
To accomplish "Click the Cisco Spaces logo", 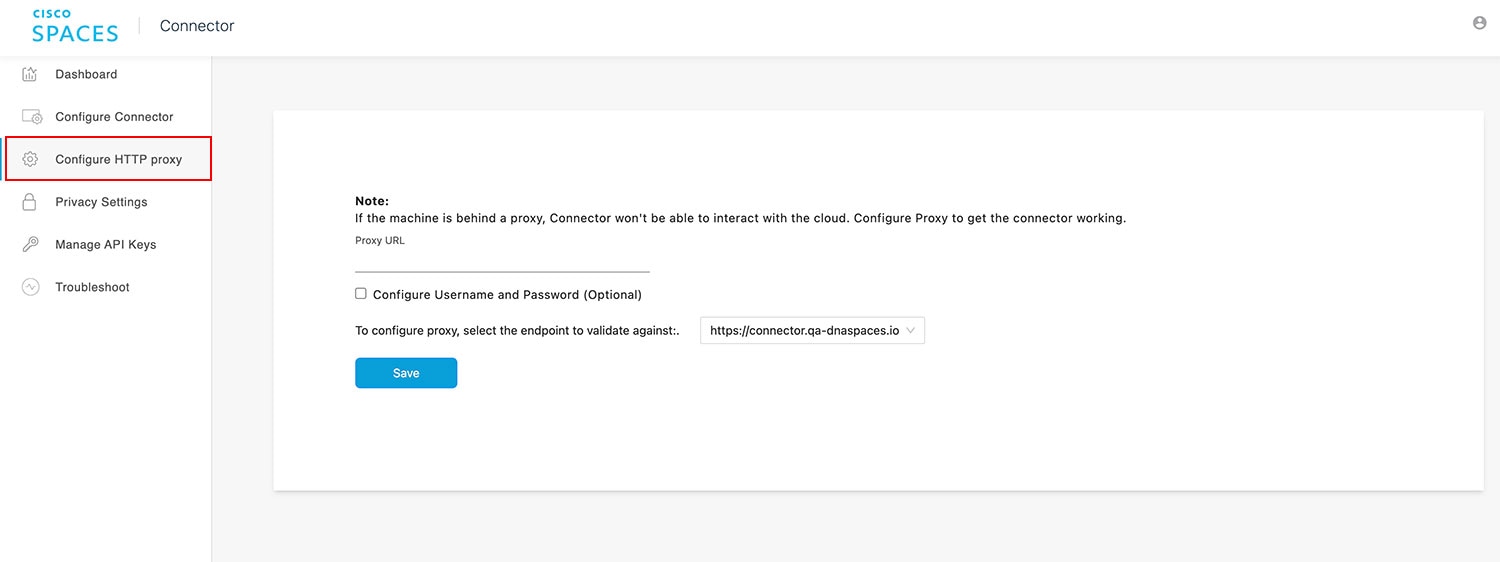I will [x=75, y=27].
